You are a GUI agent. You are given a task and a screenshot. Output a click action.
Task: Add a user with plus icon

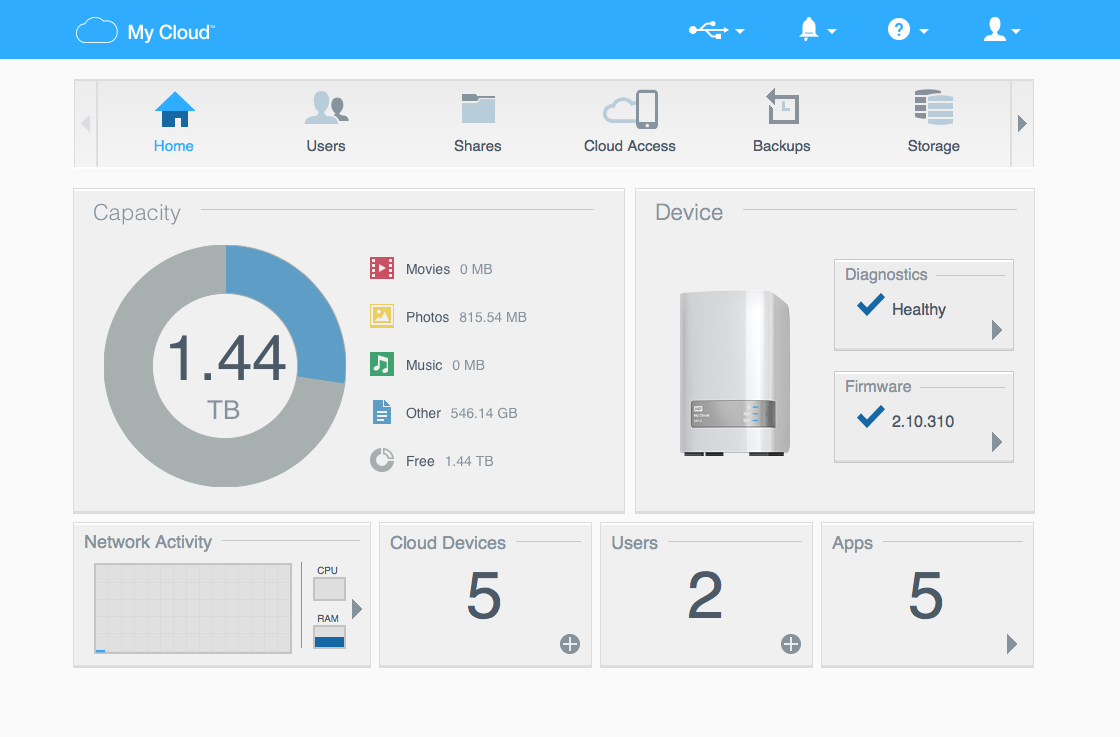[791, 644]
